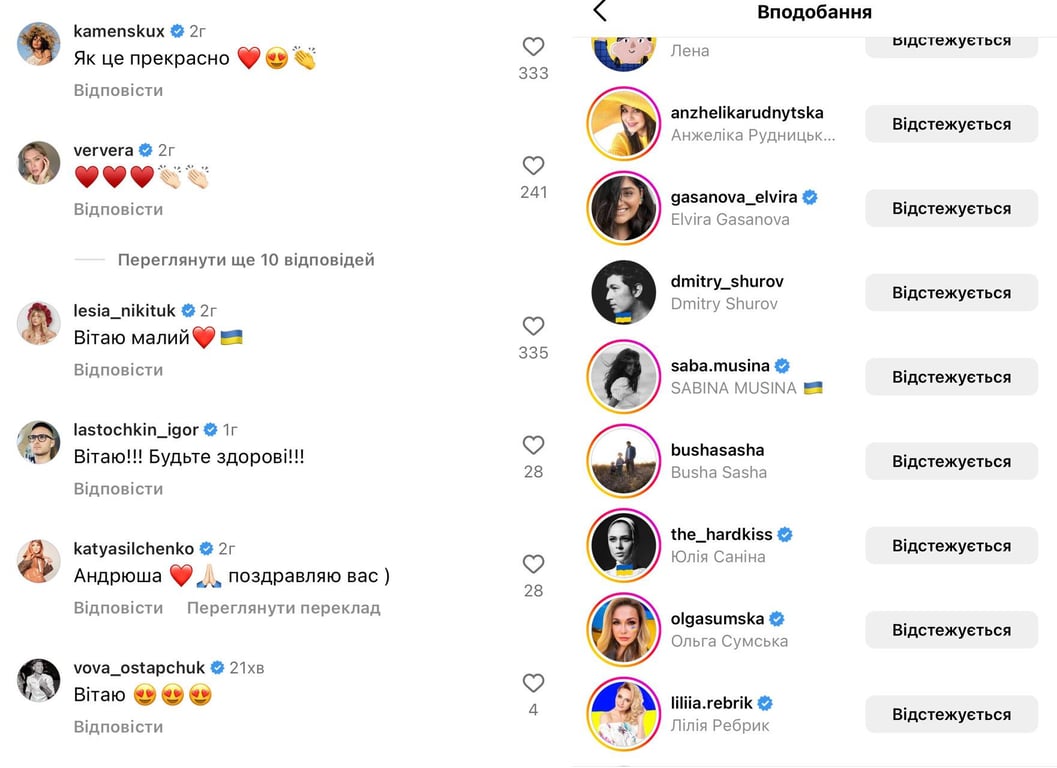
Task: Tap heart icon on ververa's comment
Action: 533,166
